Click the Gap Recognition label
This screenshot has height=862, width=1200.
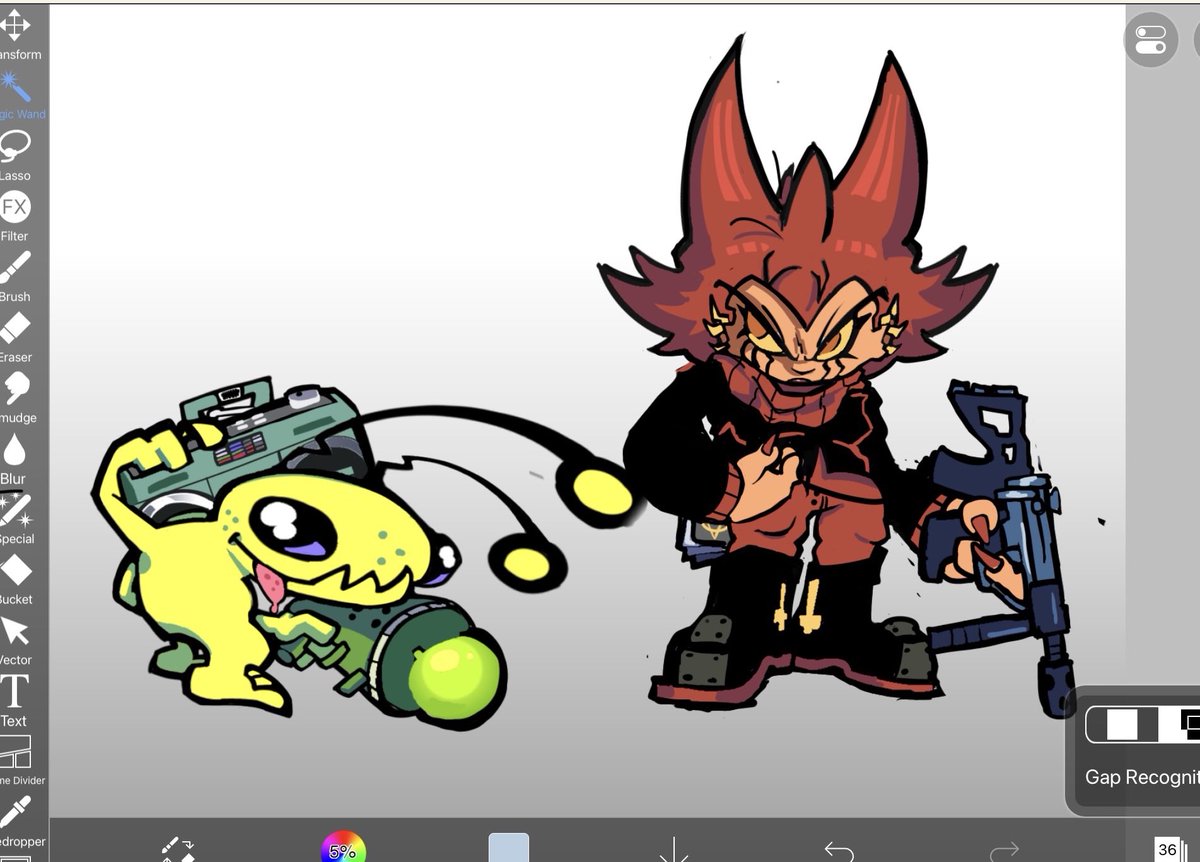[1142, 777]
